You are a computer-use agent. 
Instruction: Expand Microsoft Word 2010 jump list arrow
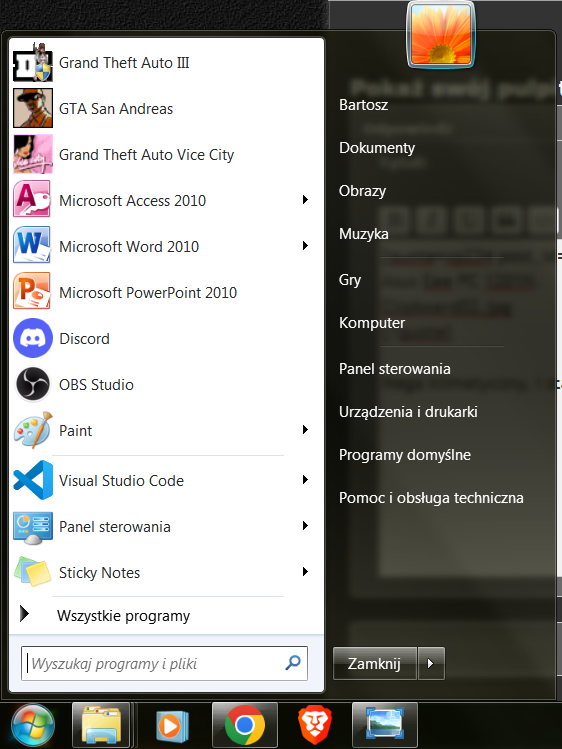pyautogui.click(x=306, y=246)
